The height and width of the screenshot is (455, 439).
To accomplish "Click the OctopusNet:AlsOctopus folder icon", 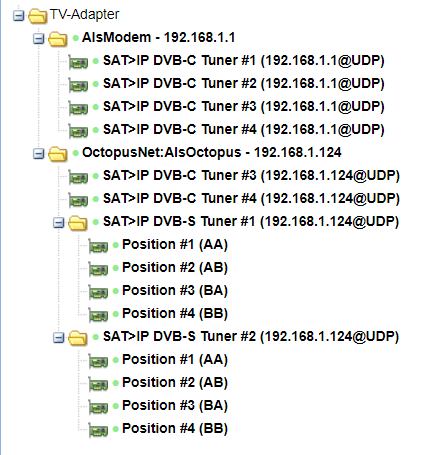I will point(57,154).
